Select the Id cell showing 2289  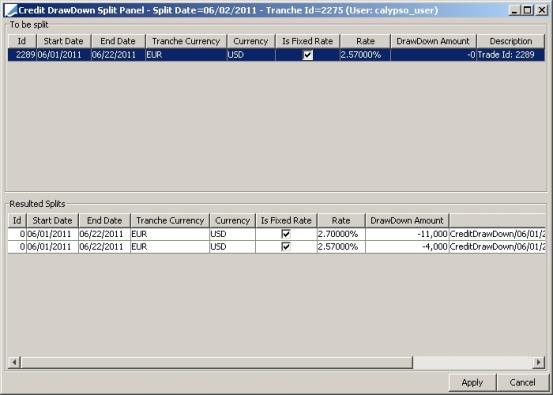22,55
